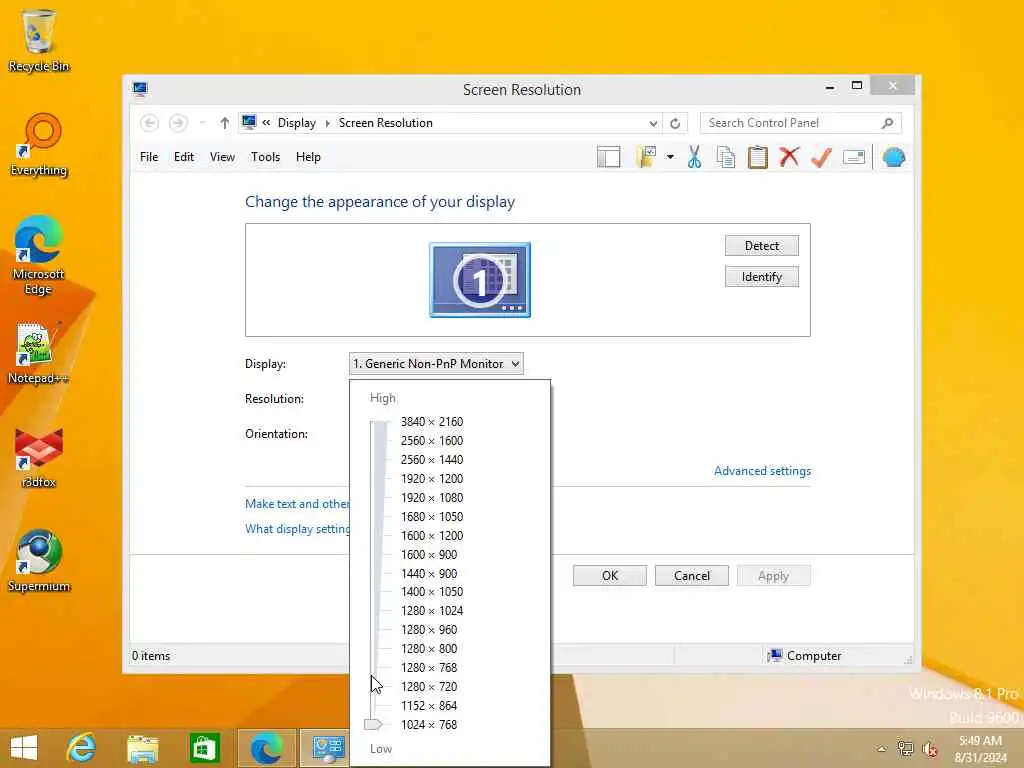
Task: Refresh the address bar location
Action: [x=675, y=123]
